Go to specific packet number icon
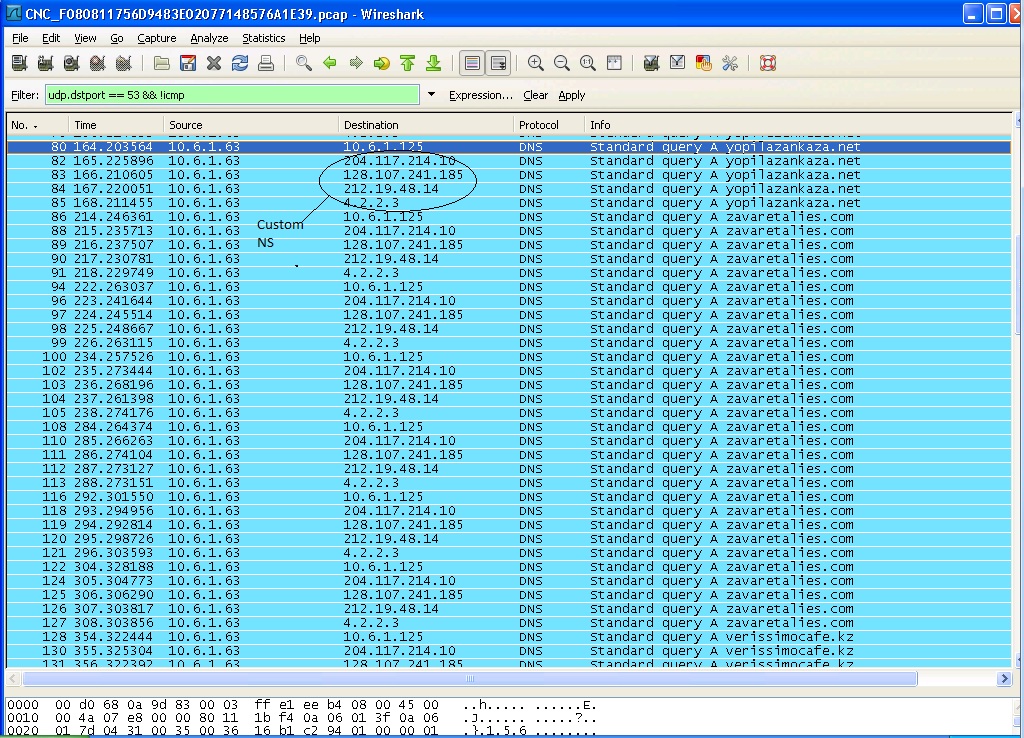This screenshot has width=1024, height=738. point(381,63)
